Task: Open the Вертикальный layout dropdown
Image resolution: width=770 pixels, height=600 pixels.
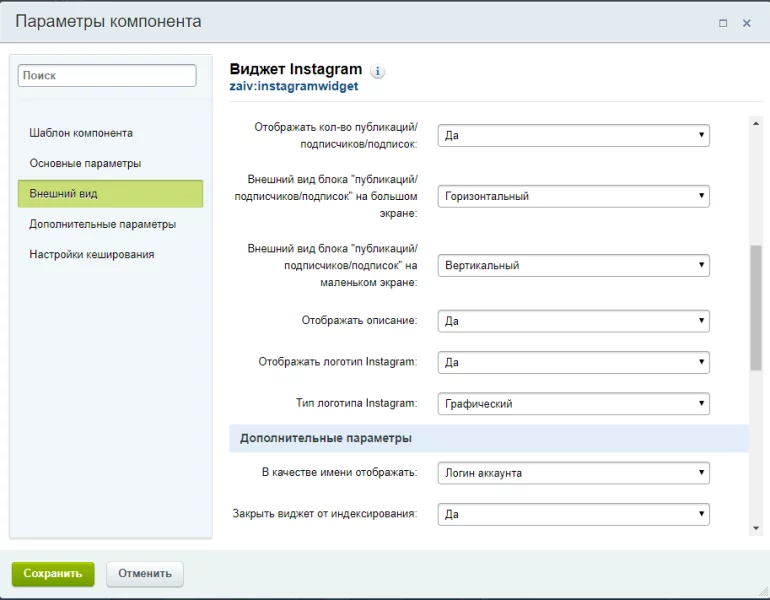Action: click(573, 265)
